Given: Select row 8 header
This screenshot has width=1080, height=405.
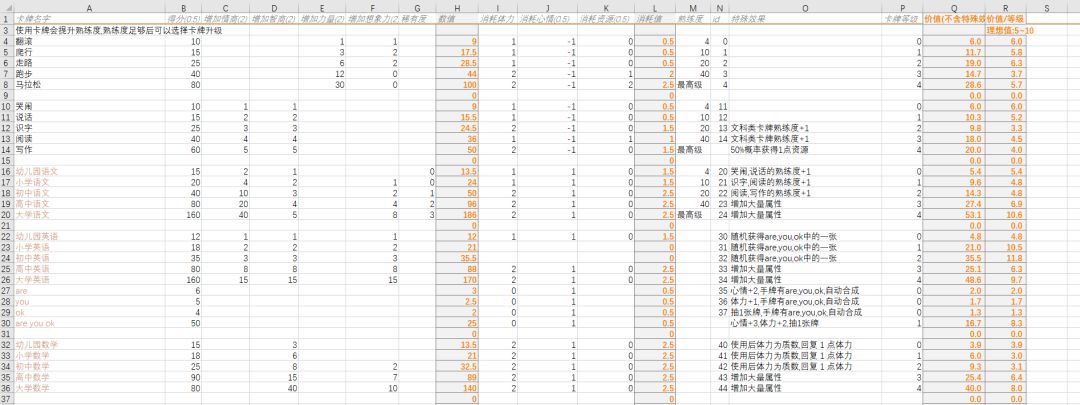Looking at the screenshot, I should coord(6,85).
